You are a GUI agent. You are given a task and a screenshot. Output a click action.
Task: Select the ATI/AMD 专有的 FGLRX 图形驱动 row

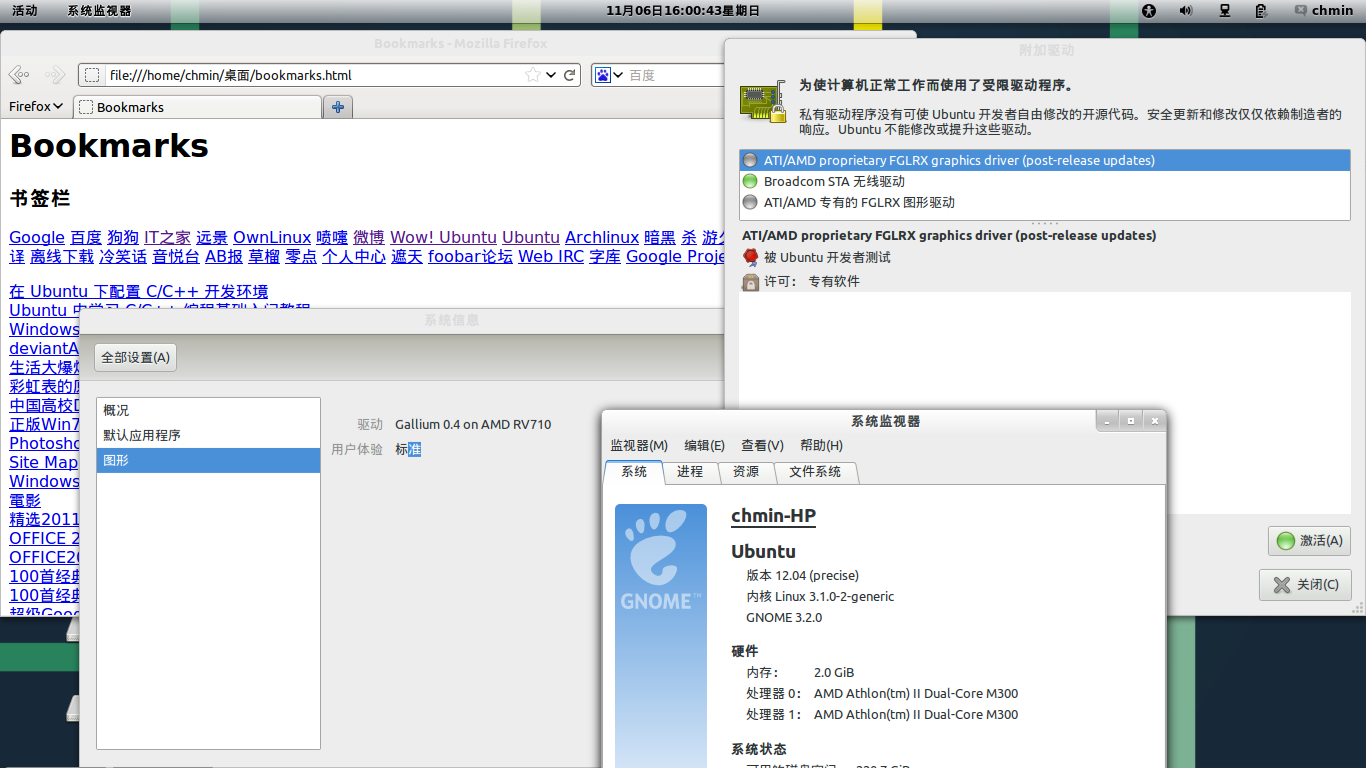click(x=1044, y=202)
